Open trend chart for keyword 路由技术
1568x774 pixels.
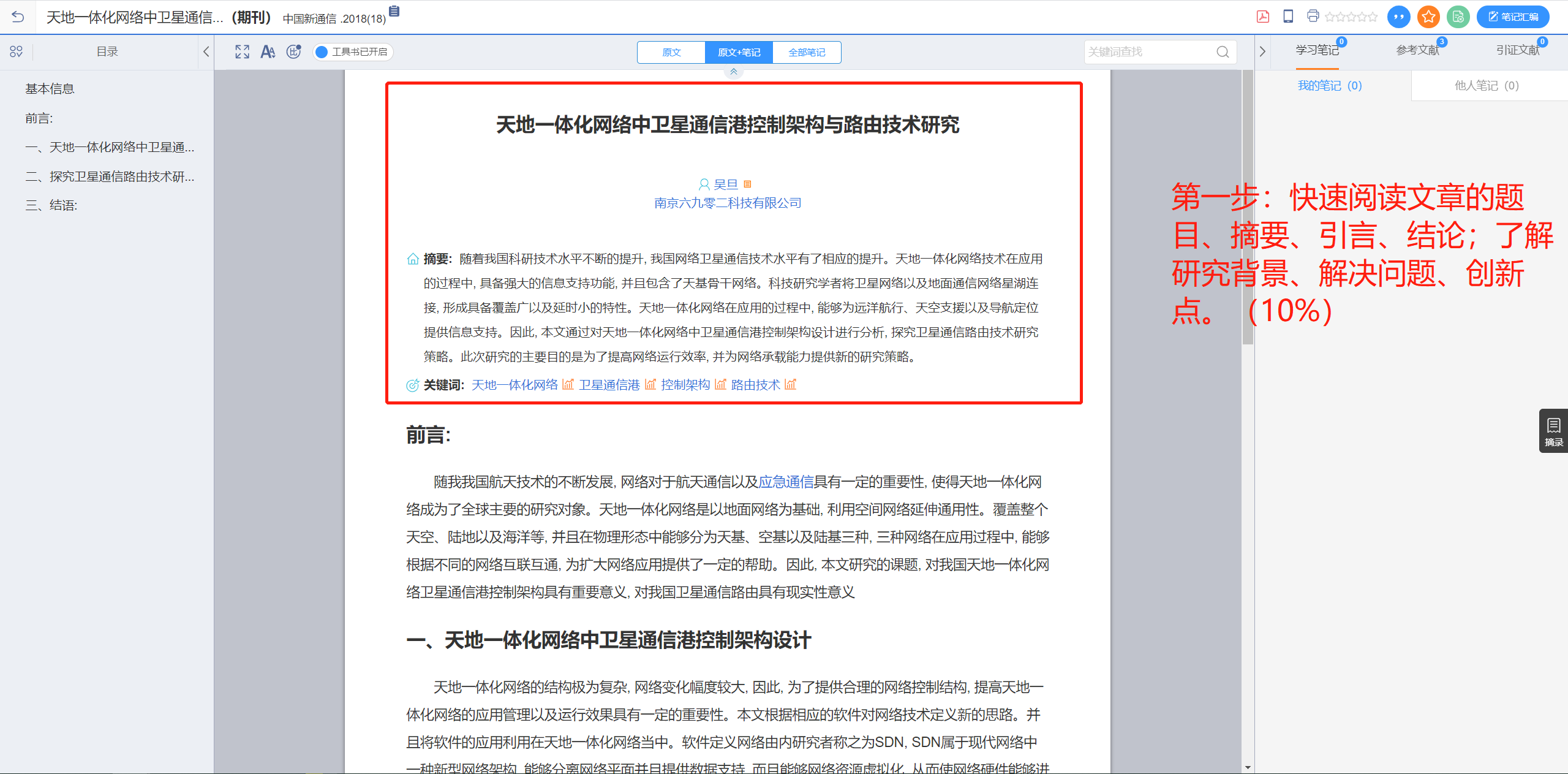(790, 385)
